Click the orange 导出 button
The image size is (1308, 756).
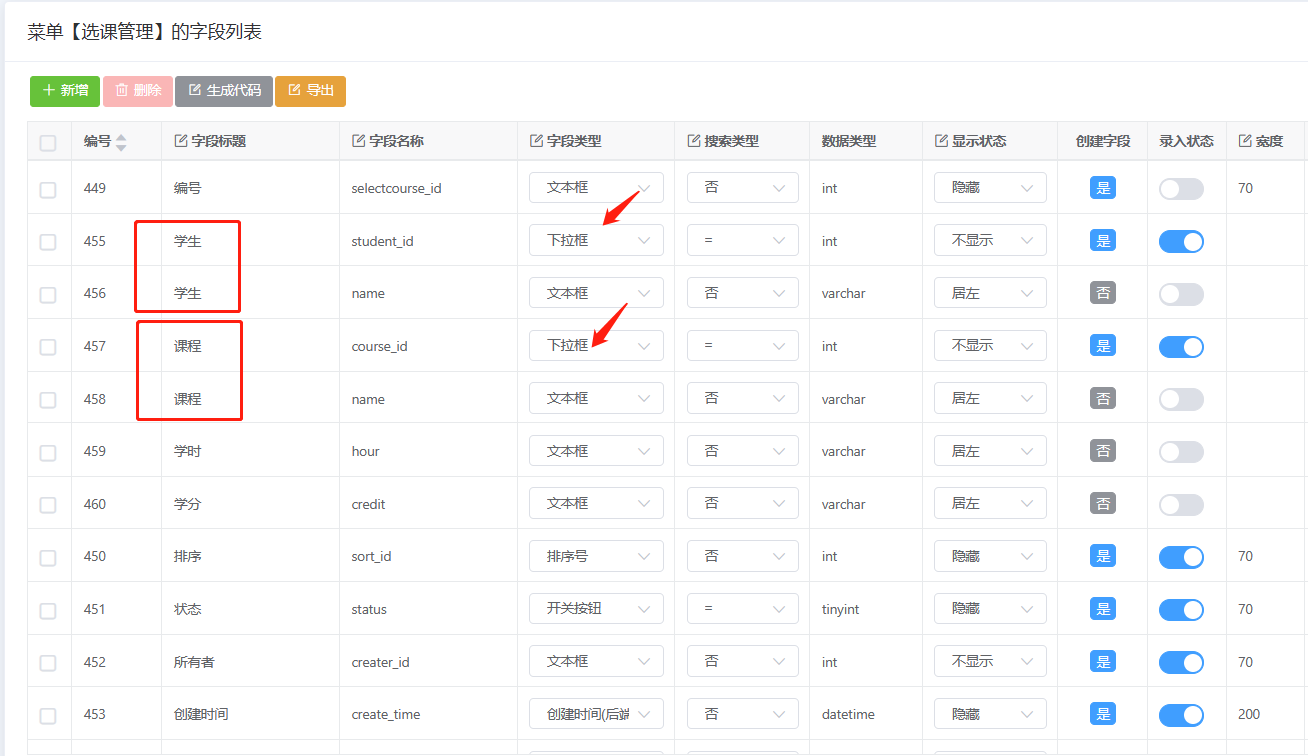pos(310,91)
